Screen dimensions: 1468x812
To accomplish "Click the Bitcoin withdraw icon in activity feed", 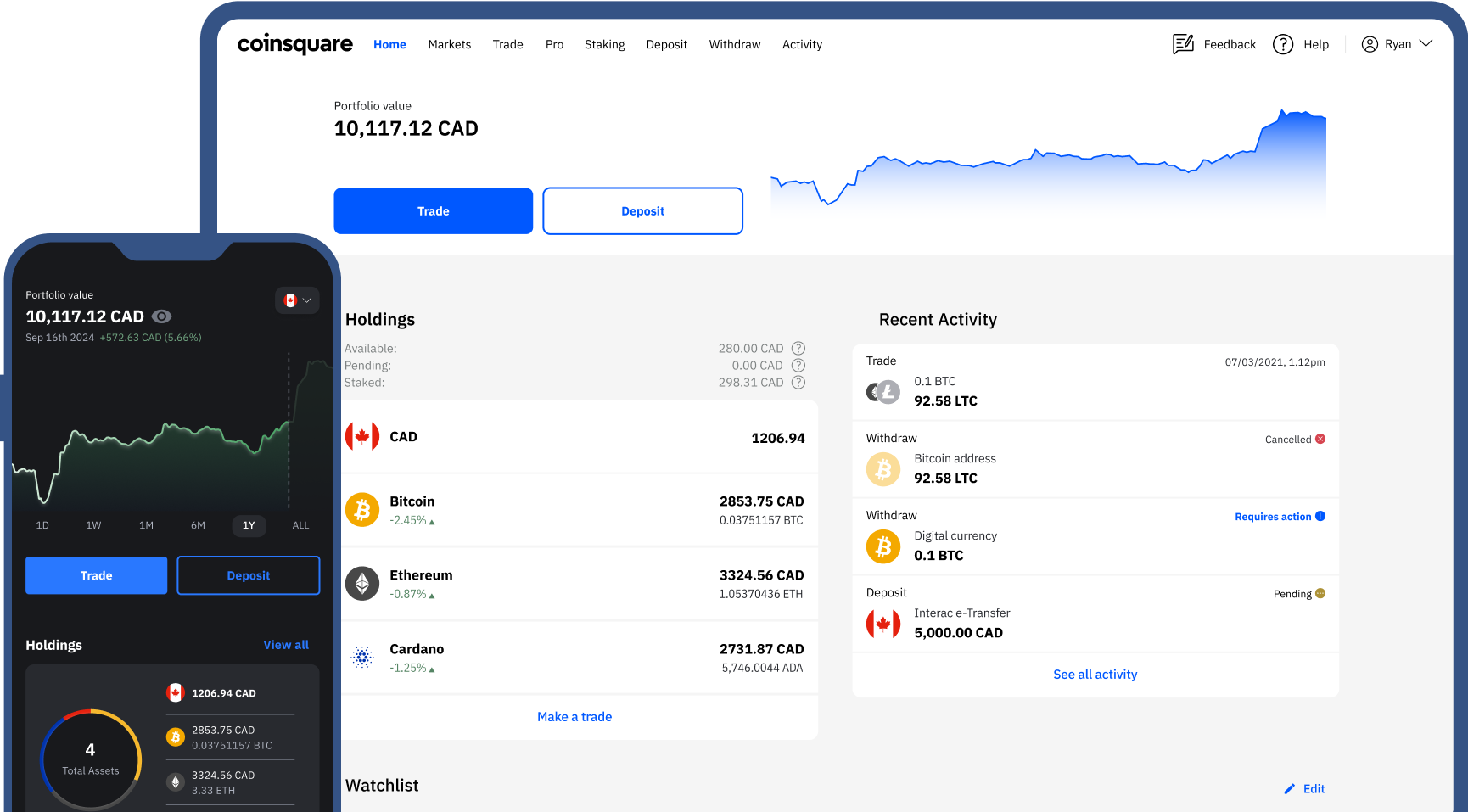I will click(x=883, y=469).
